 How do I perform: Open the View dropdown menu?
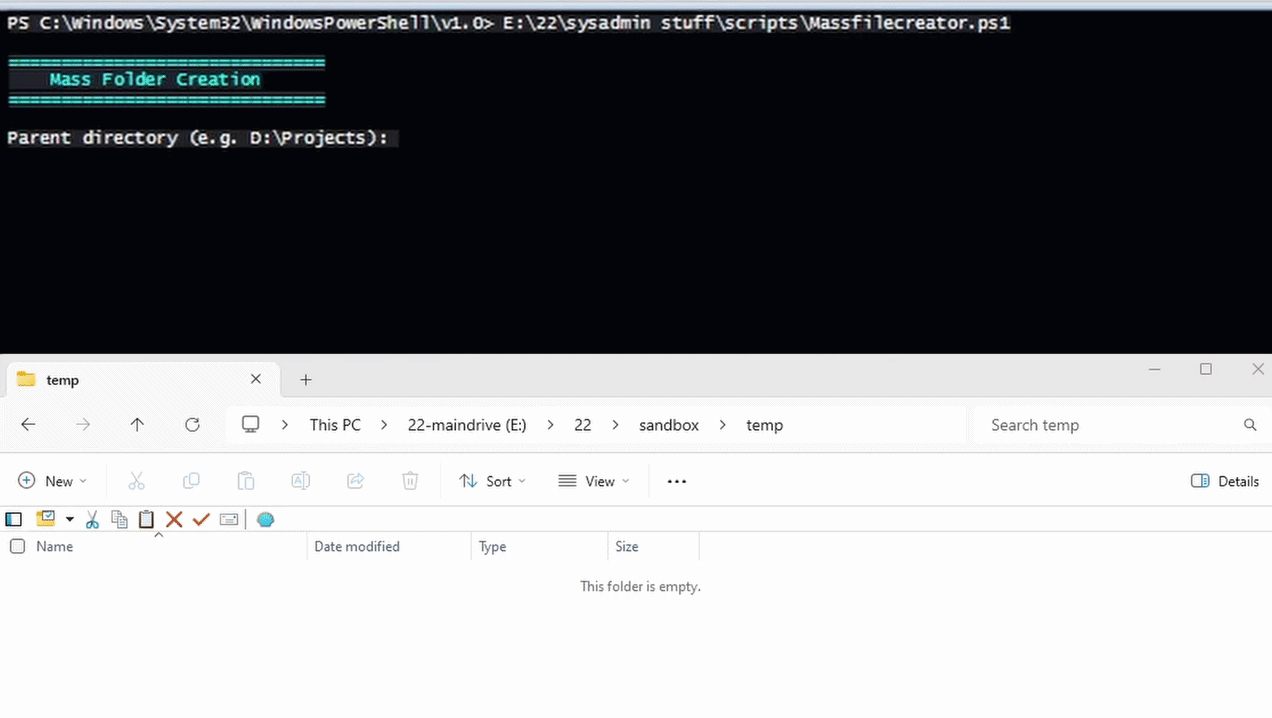(594, 481)
